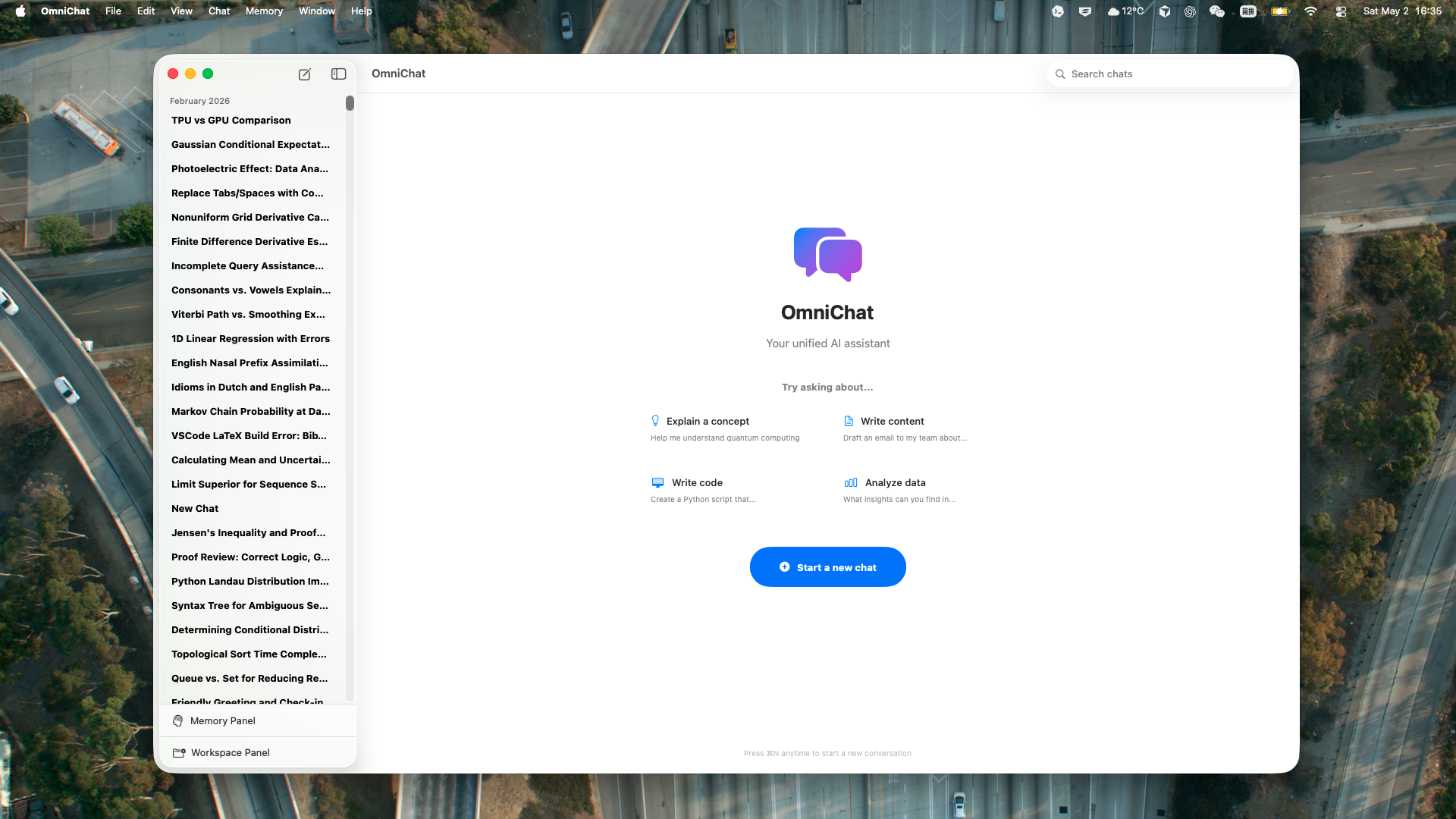
Task: Click the WeChat icon in menu bar
Action: point(1217,11)
